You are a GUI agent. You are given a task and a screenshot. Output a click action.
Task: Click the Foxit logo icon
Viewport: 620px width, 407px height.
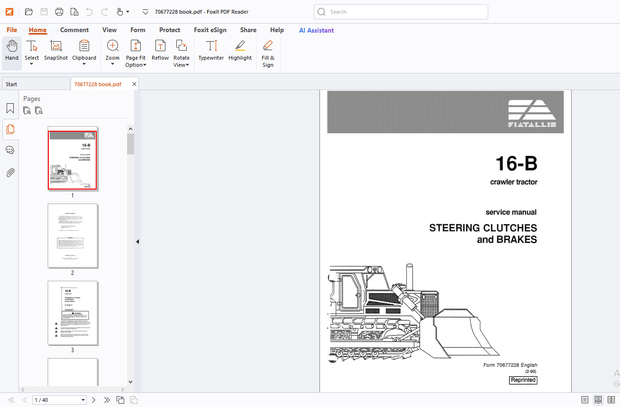[9, 11]
